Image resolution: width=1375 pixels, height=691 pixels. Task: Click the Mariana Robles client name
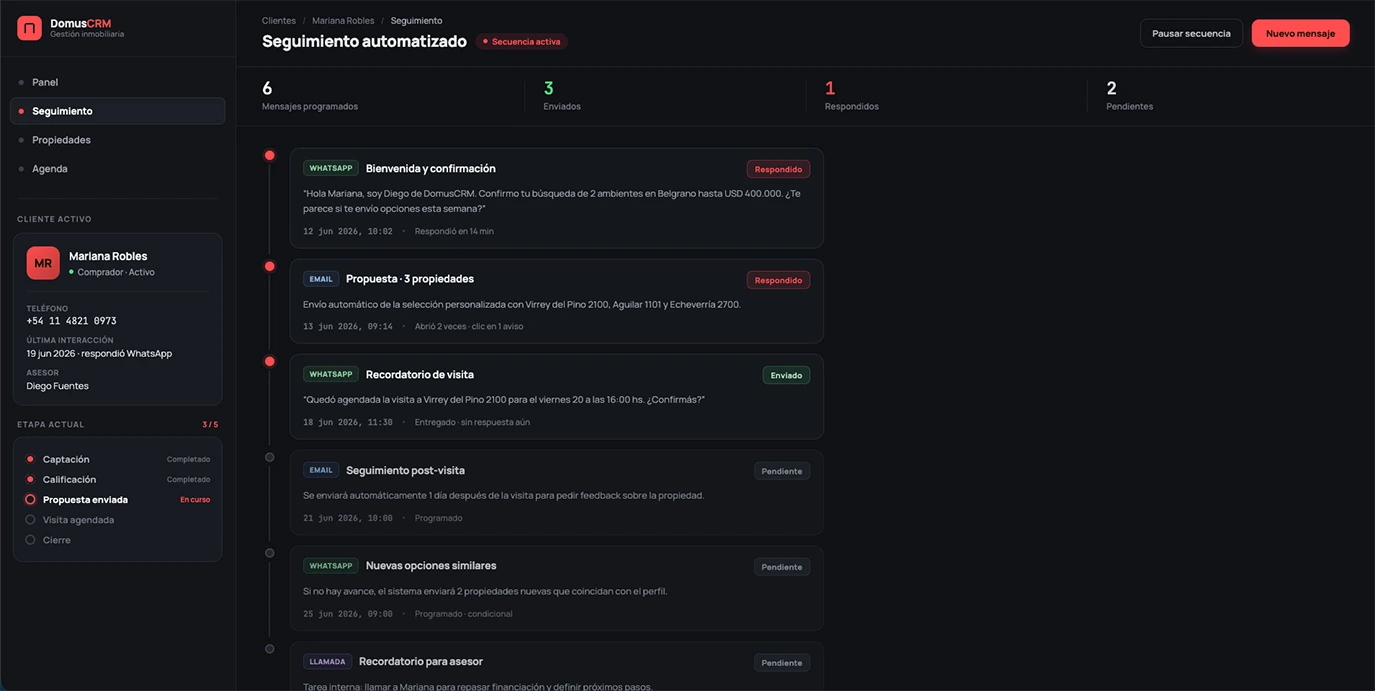click(108, 256)
